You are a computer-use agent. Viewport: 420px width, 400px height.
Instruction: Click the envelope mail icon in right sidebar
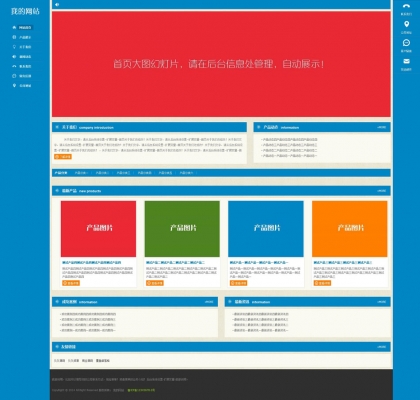pos(406,61)
